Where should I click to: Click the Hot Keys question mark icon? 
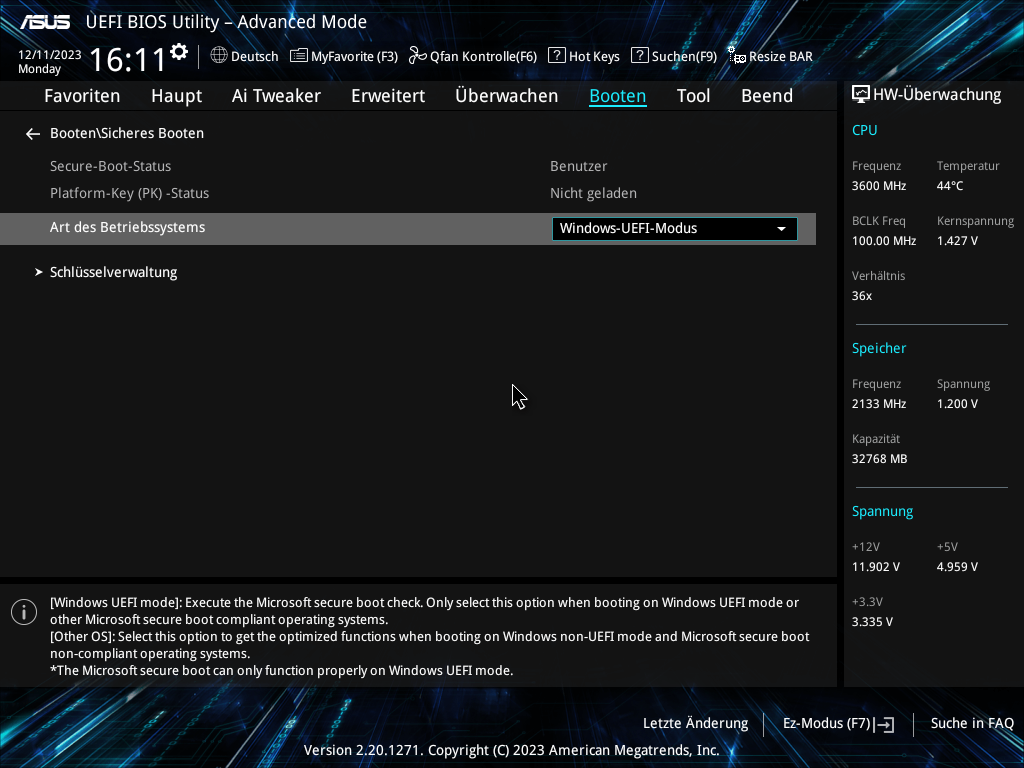point(556,56)
